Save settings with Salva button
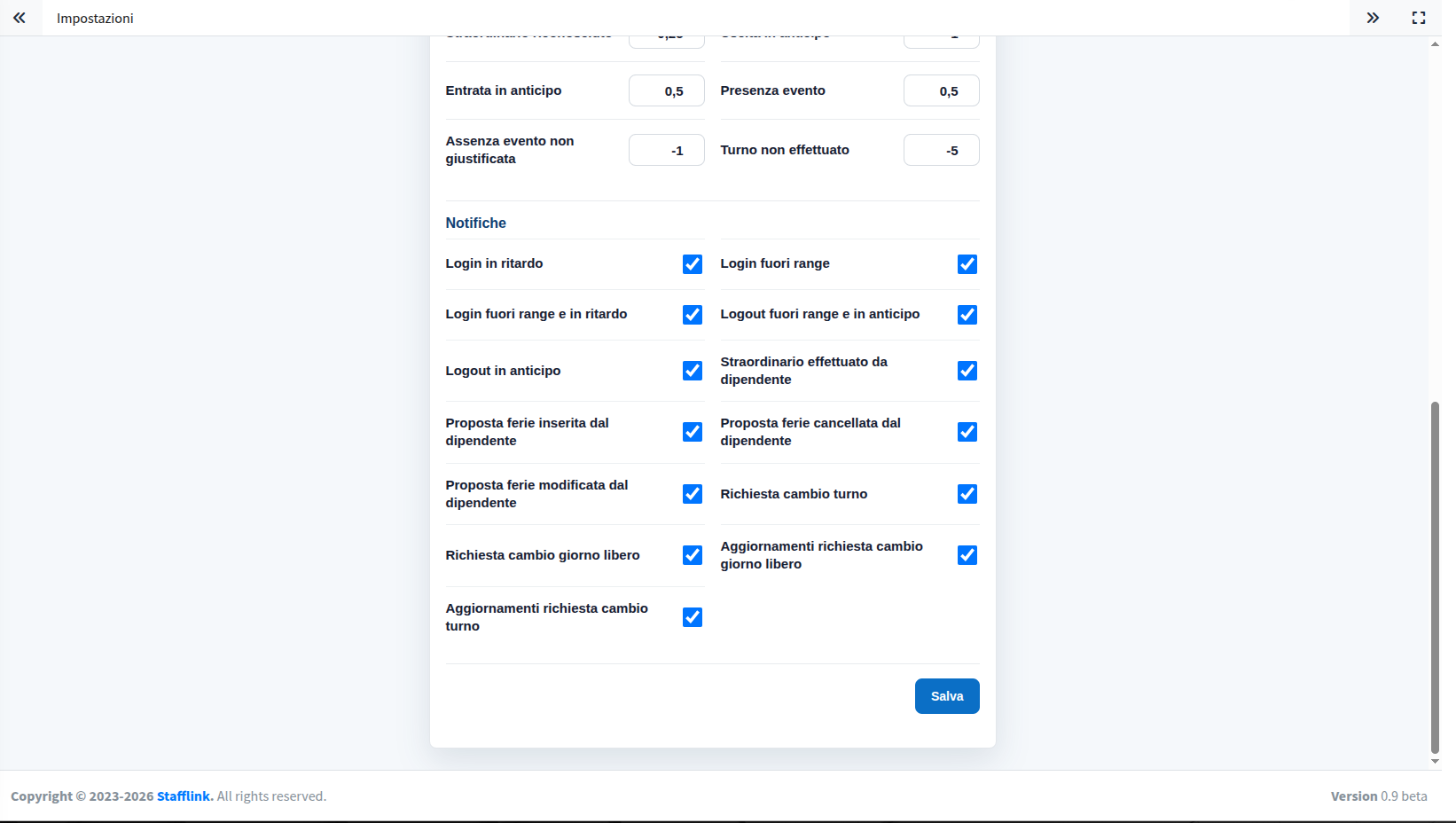1456x823 pixels. [x=947, y=696]
